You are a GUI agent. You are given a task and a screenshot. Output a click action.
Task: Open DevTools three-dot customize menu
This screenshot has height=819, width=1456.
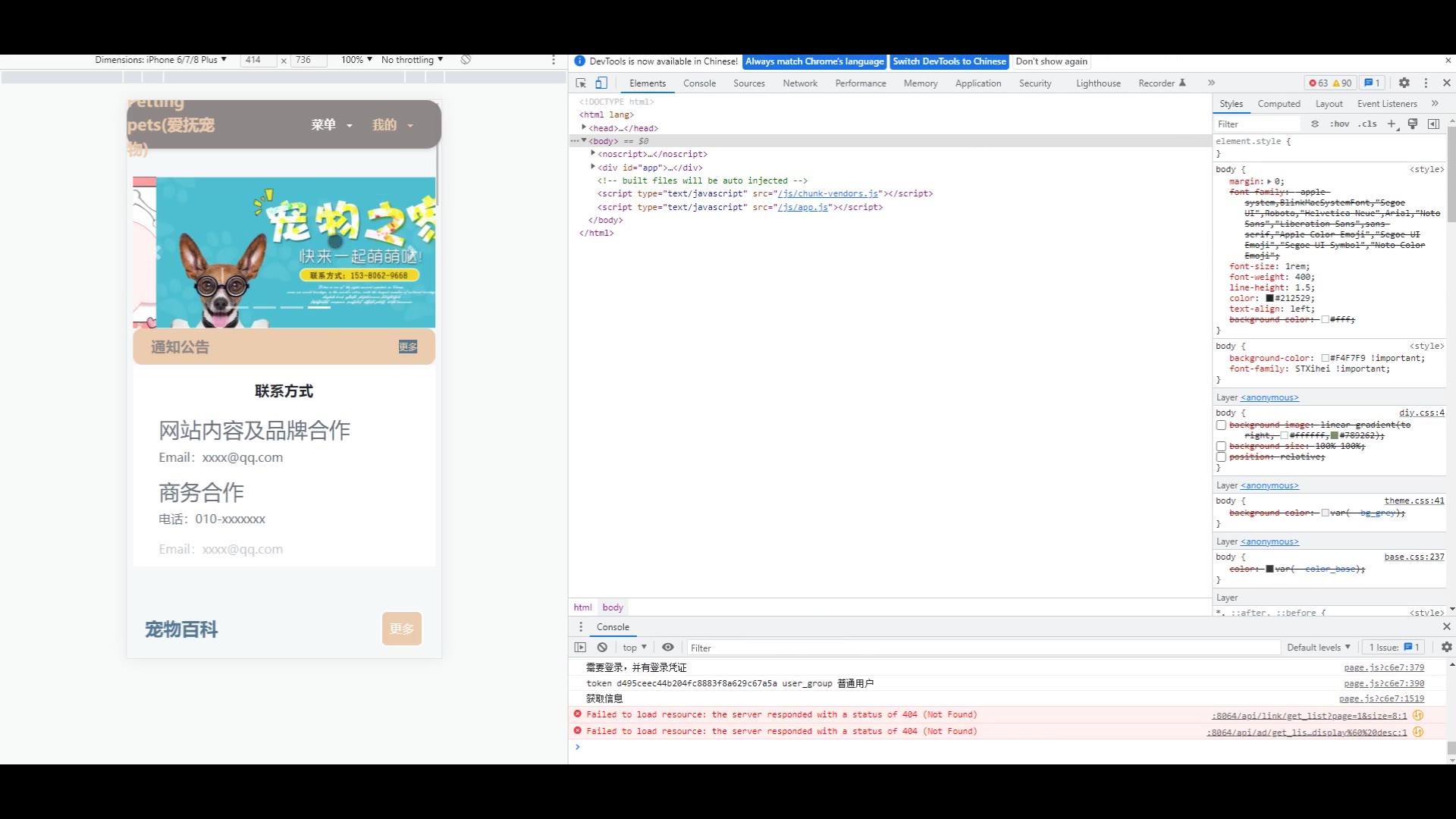coord(1426,83)
